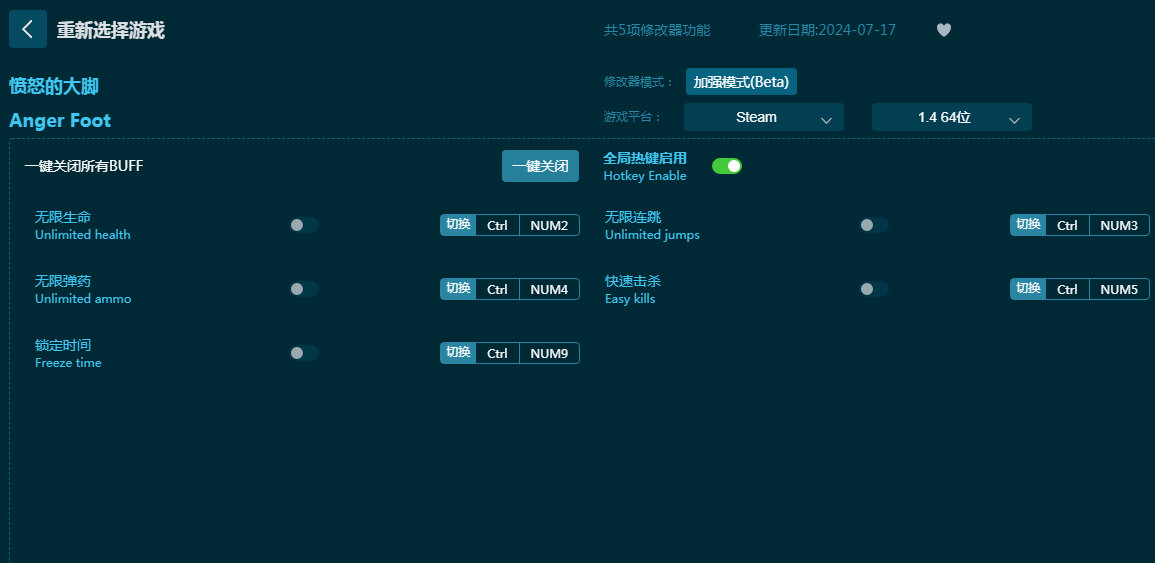Select Ctrl modifier key for Freeze time
The image size is (1155, 563).
pyautogui.click(x=497, y=354)
